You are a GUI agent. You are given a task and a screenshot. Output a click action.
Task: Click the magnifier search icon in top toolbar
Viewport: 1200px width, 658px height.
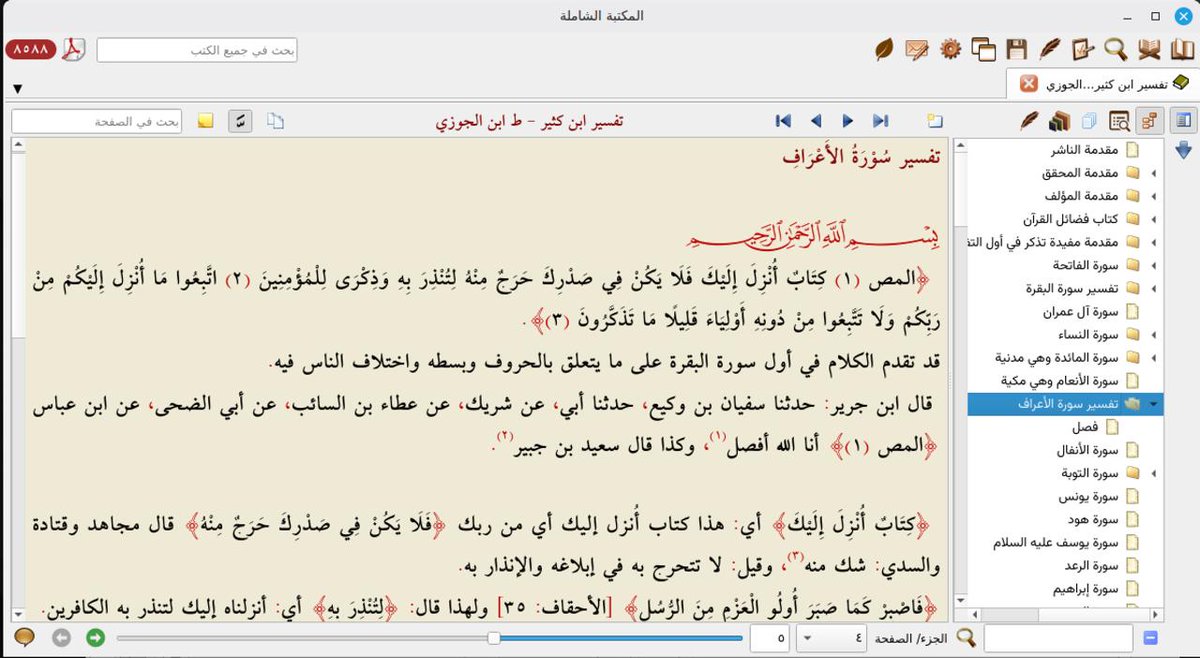point(1116,49)
